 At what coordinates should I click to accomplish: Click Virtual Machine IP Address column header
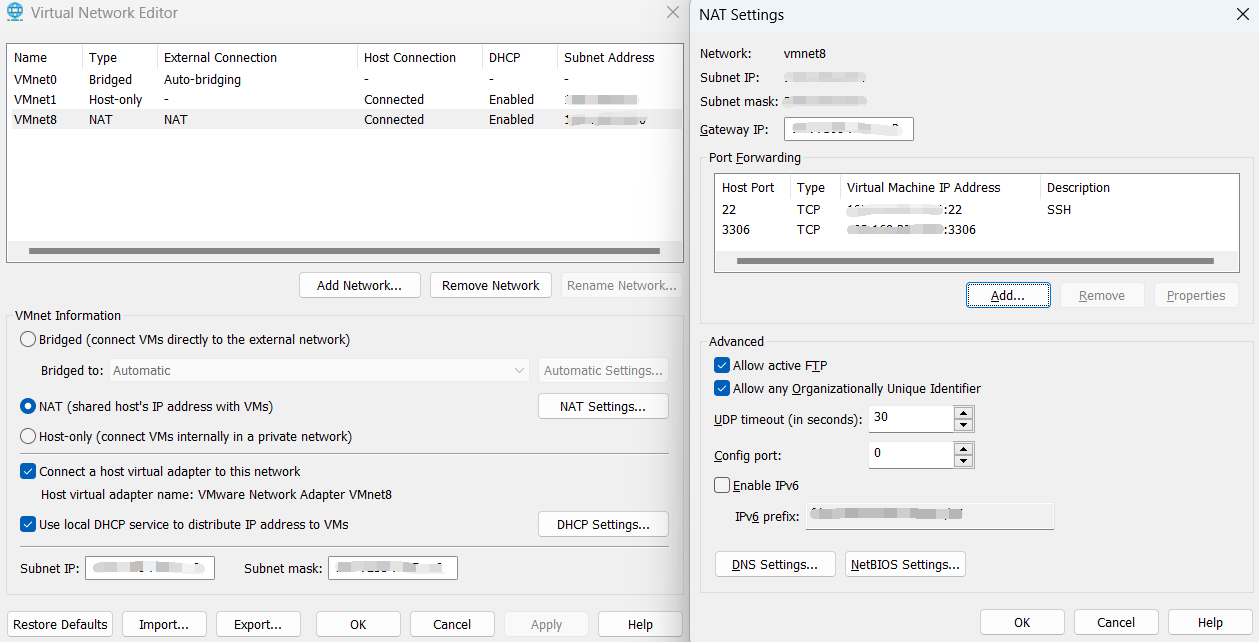(x=940, y=188)
